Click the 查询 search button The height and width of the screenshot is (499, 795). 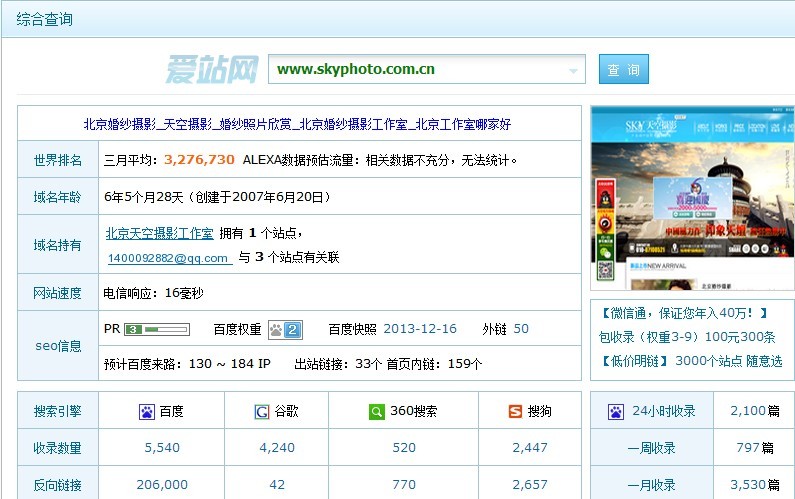(624, 69)
